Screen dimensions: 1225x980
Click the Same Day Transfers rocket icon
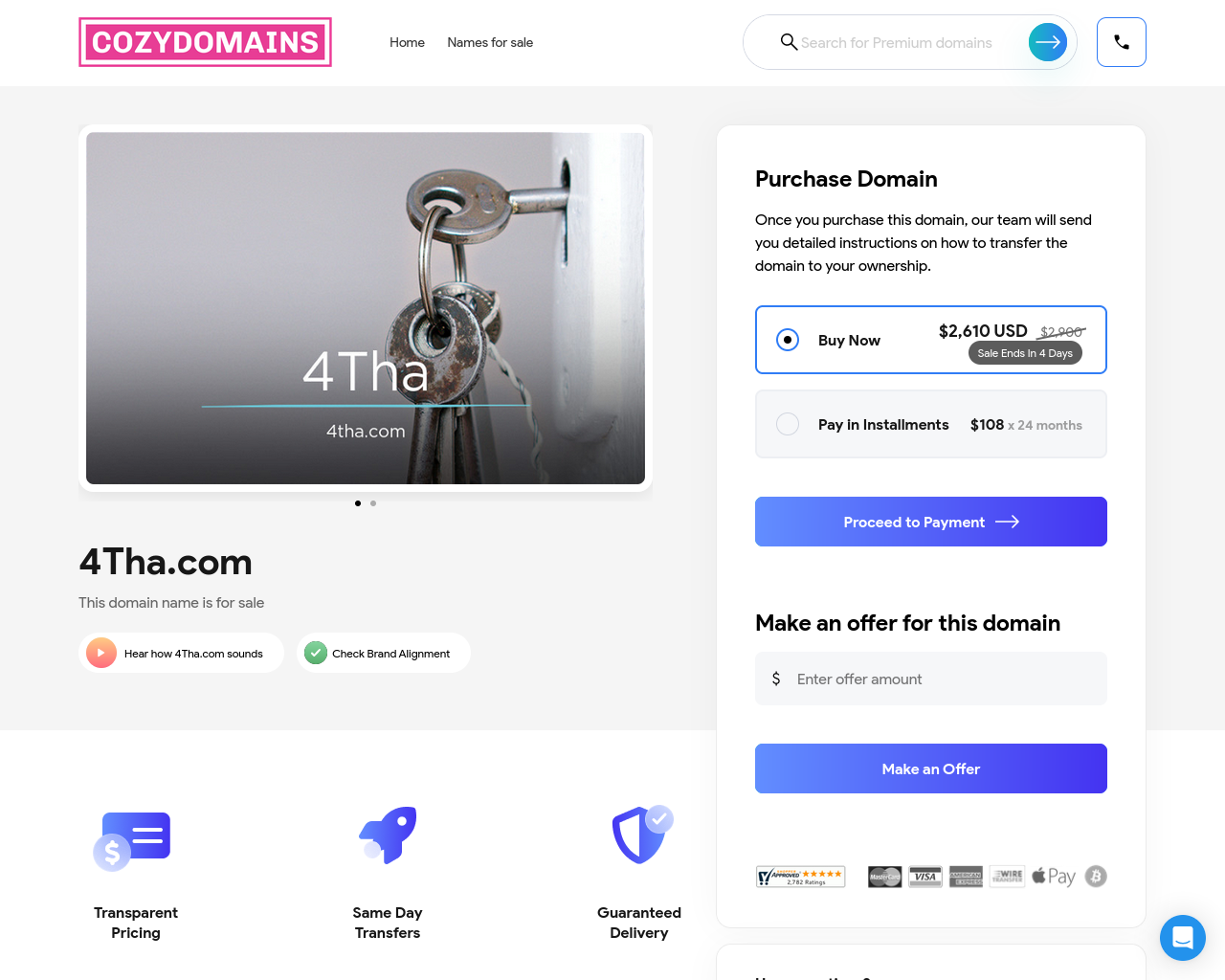click(388, 835)
